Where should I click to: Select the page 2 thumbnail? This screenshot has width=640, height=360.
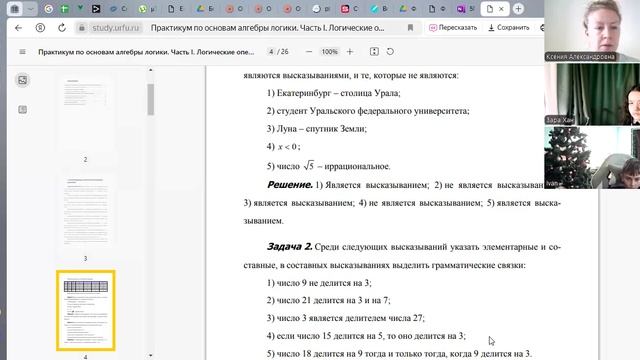click(x=85, y=114)
